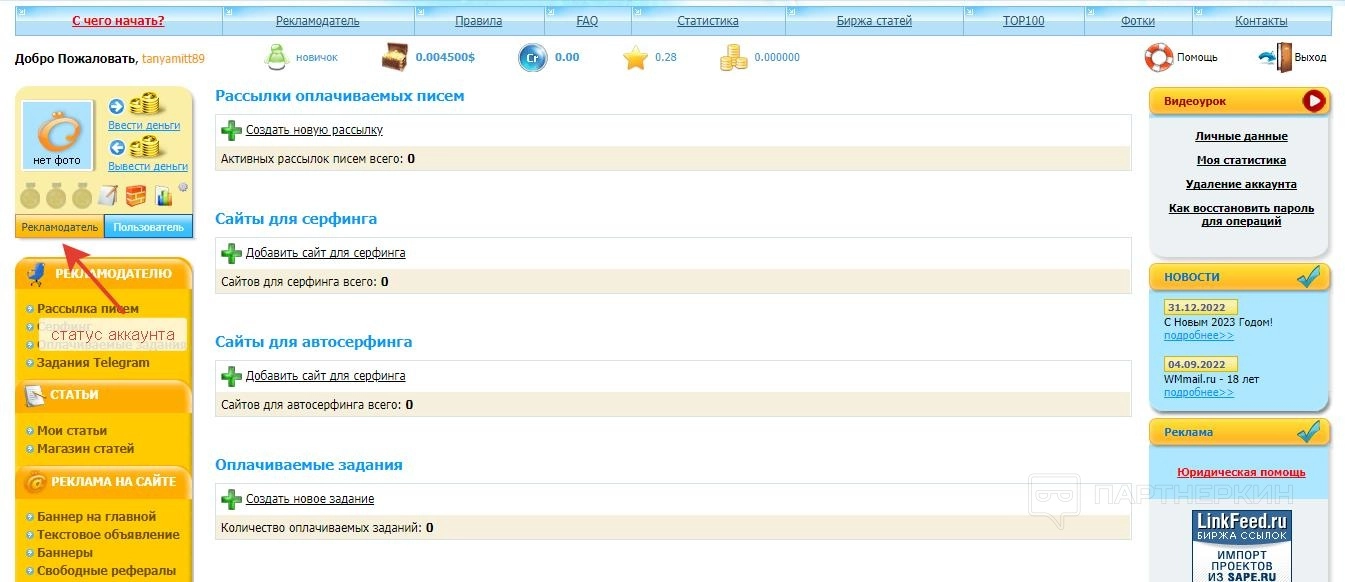Click the gold coin stack icon in header
The height and width of the screenshot is (582, 1345).
[x=734, y=58]
